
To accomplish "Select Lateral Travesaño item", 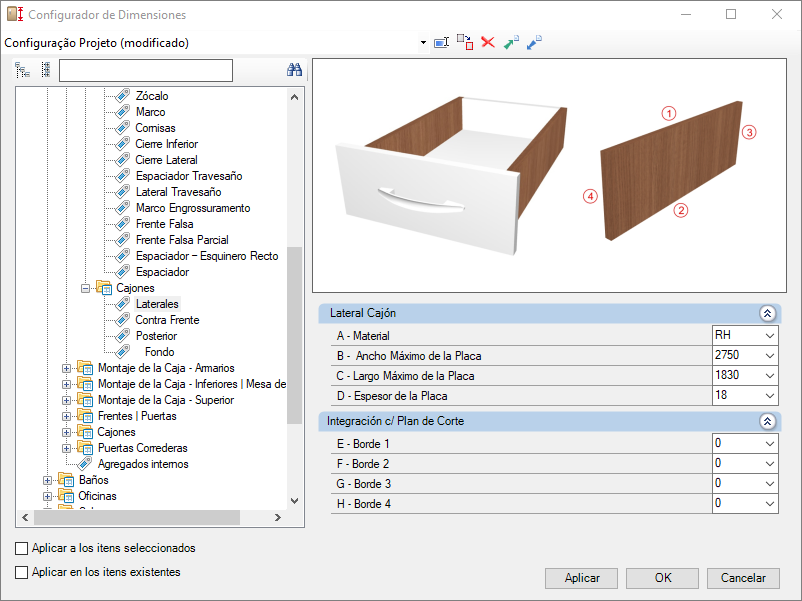I will click(179, 192).
